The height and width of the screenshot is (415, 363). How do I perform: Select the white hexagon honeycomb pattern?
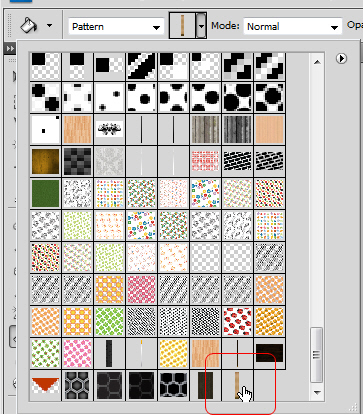pyautogui.click(x=173, y=385)
